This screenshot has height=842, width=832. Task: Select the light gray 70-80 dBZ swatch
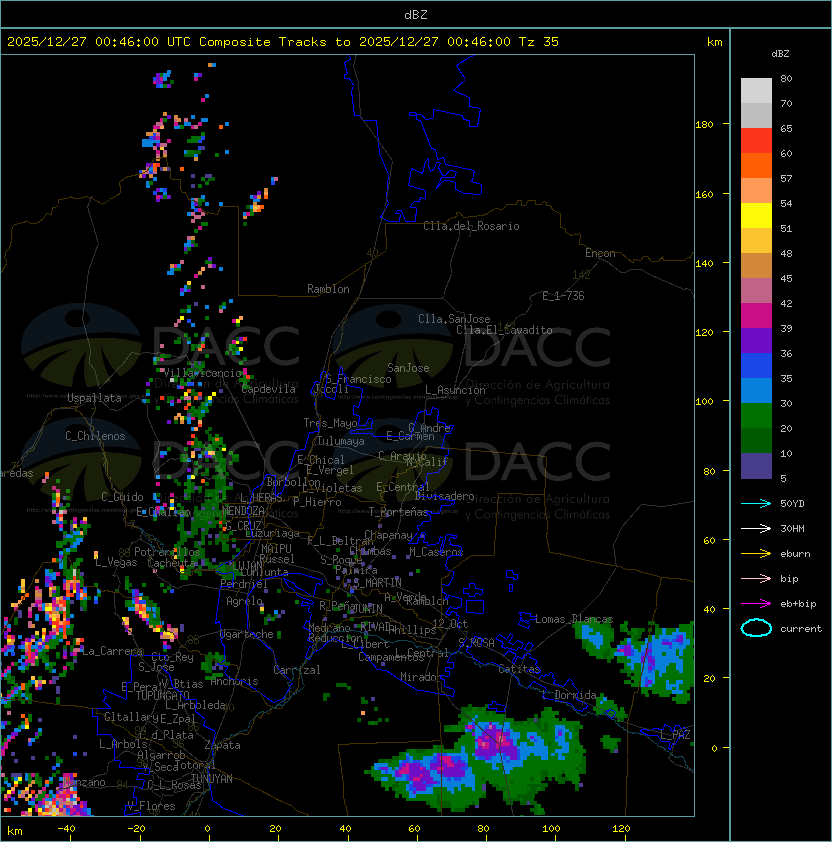756,90
